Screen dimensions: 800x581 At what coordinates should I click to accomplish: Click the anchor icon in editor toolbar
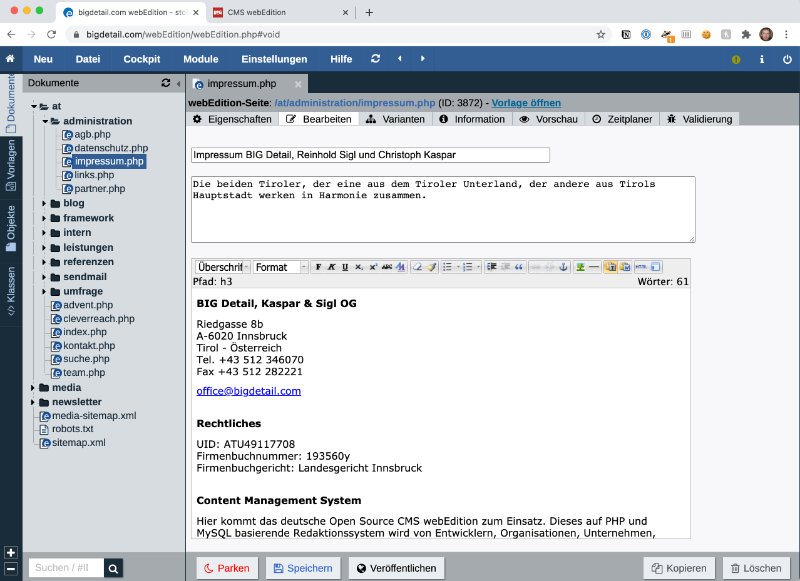click(x=562, y=267)
